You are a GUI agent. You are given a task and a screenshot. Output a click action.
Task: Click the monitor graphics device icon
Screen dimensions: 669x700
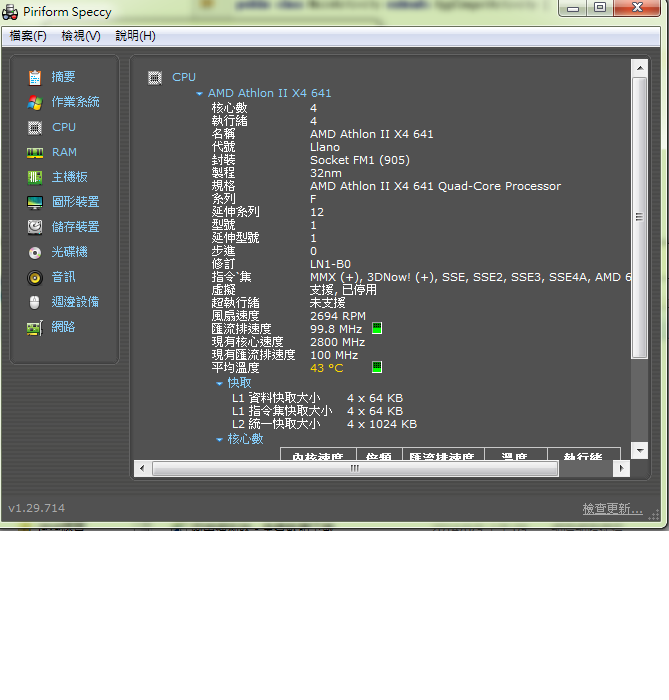[35, 203]
